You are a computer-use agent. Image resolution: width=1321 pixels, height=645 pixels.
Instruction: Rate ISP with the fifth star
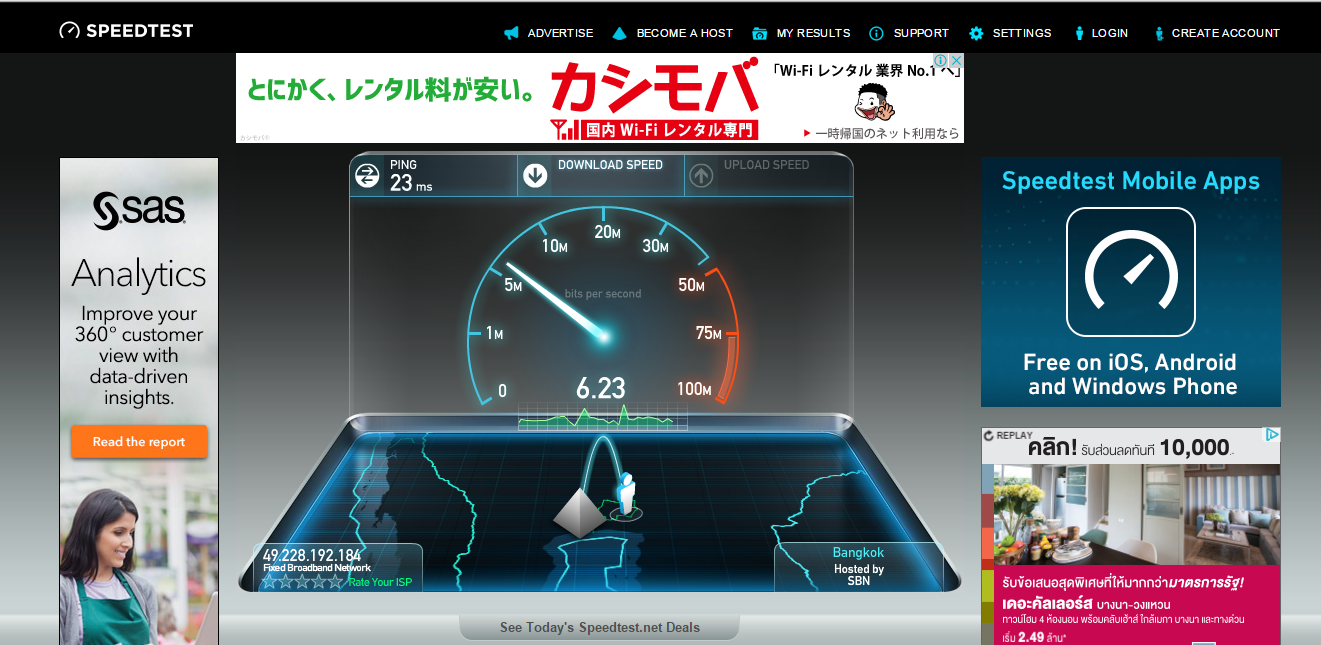point(336,582)
